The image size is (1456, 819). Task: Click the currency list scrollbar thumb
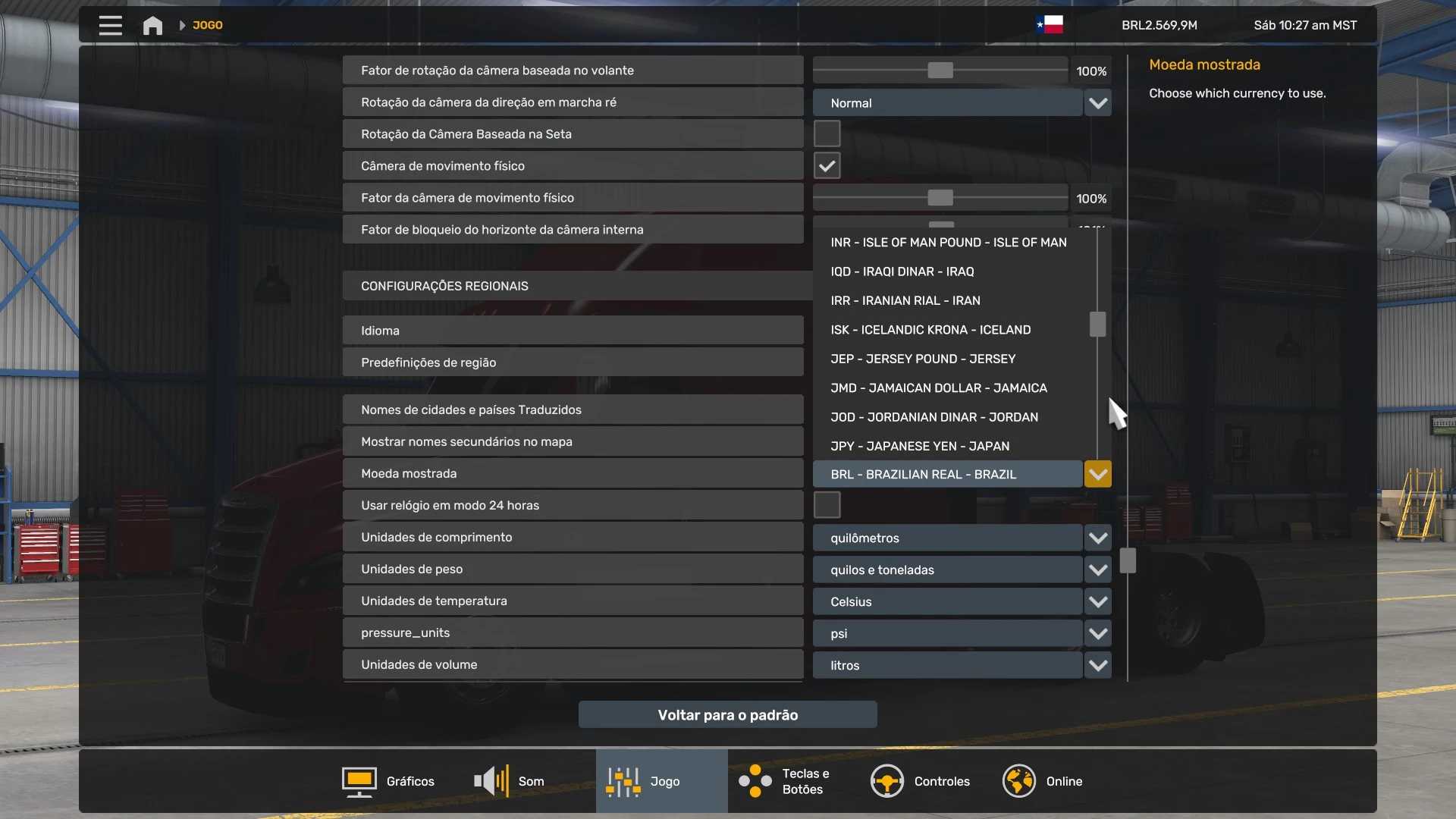[1097, 325]
